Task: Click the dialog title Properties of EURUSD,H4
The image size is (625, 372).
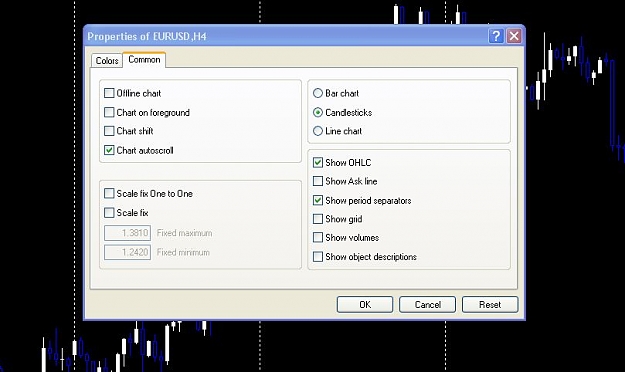Action: [147, 37]
